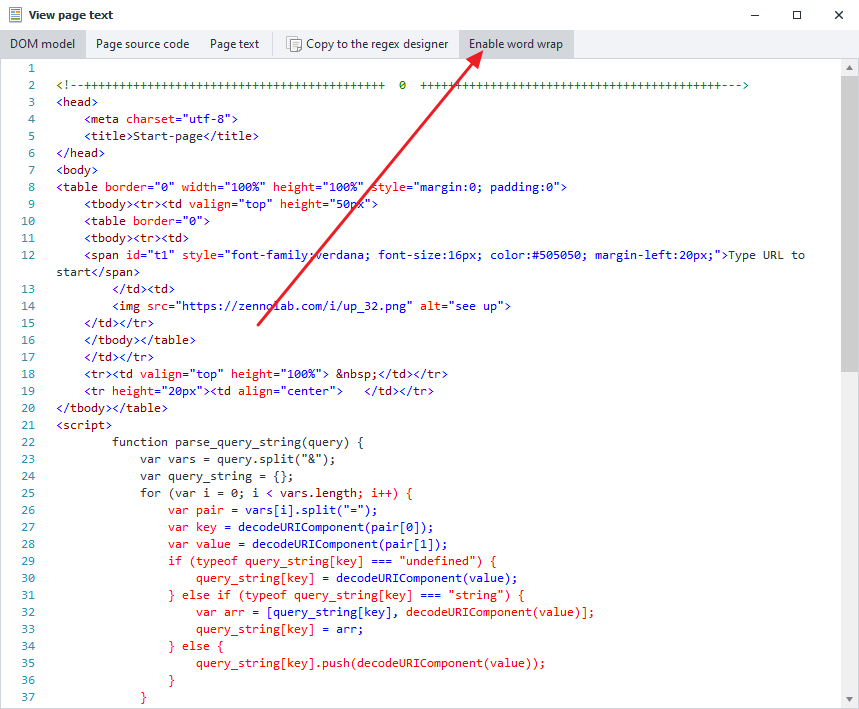
Task: Click the View page text window icon
Action: click(15, 15)
